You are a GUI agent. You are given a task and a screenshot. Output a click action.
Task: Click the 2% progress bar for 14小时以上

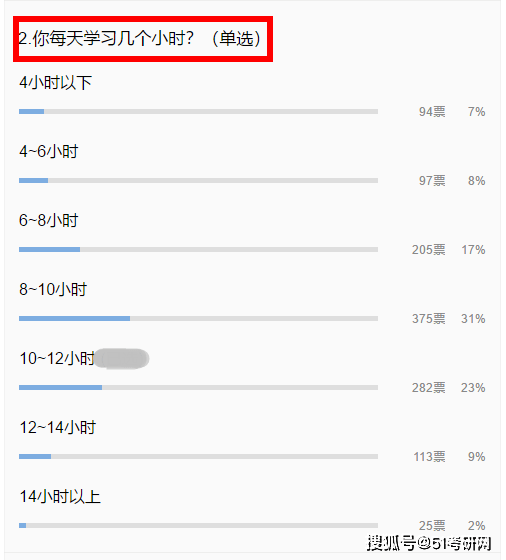tap(199, 525)
